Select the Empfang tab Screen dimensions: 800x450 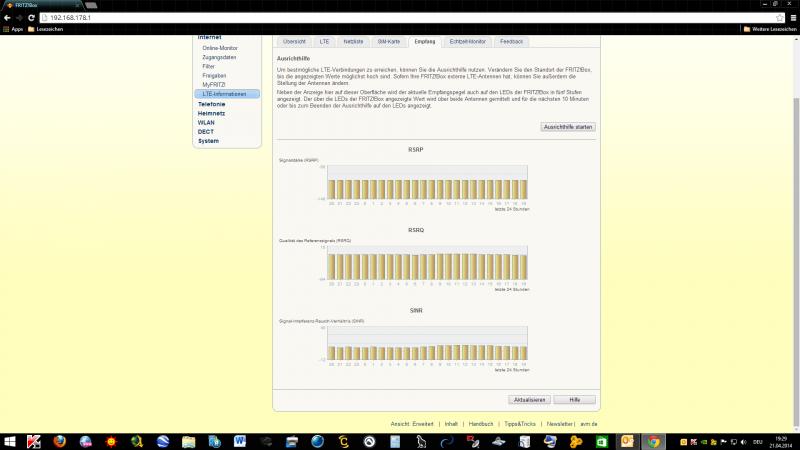tap(424, 42)
